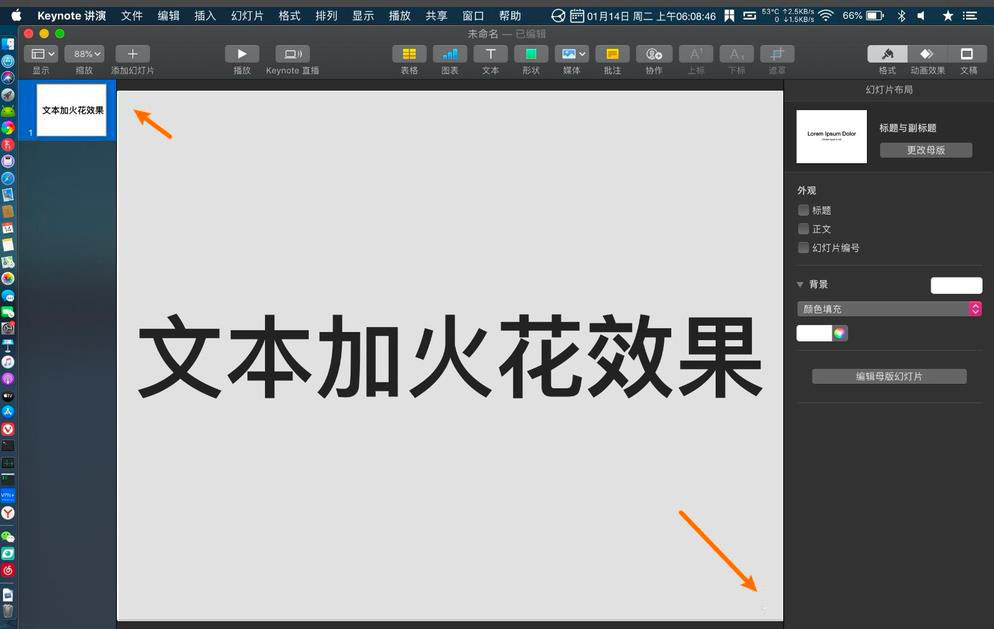
Task: Add a comment with the 批注 icon
Action: pos(612,54)
